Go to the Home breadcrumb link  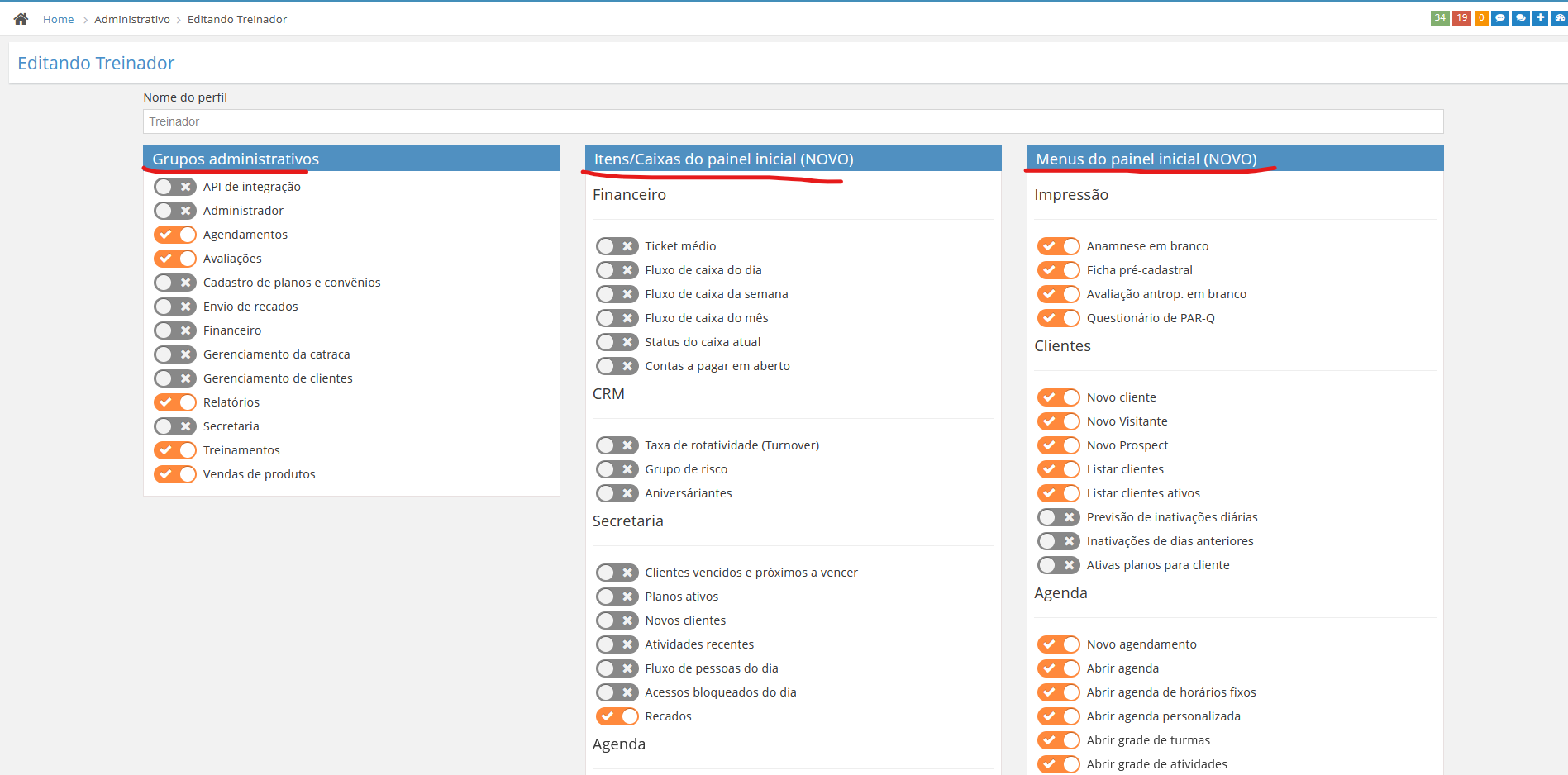point(58,19)
